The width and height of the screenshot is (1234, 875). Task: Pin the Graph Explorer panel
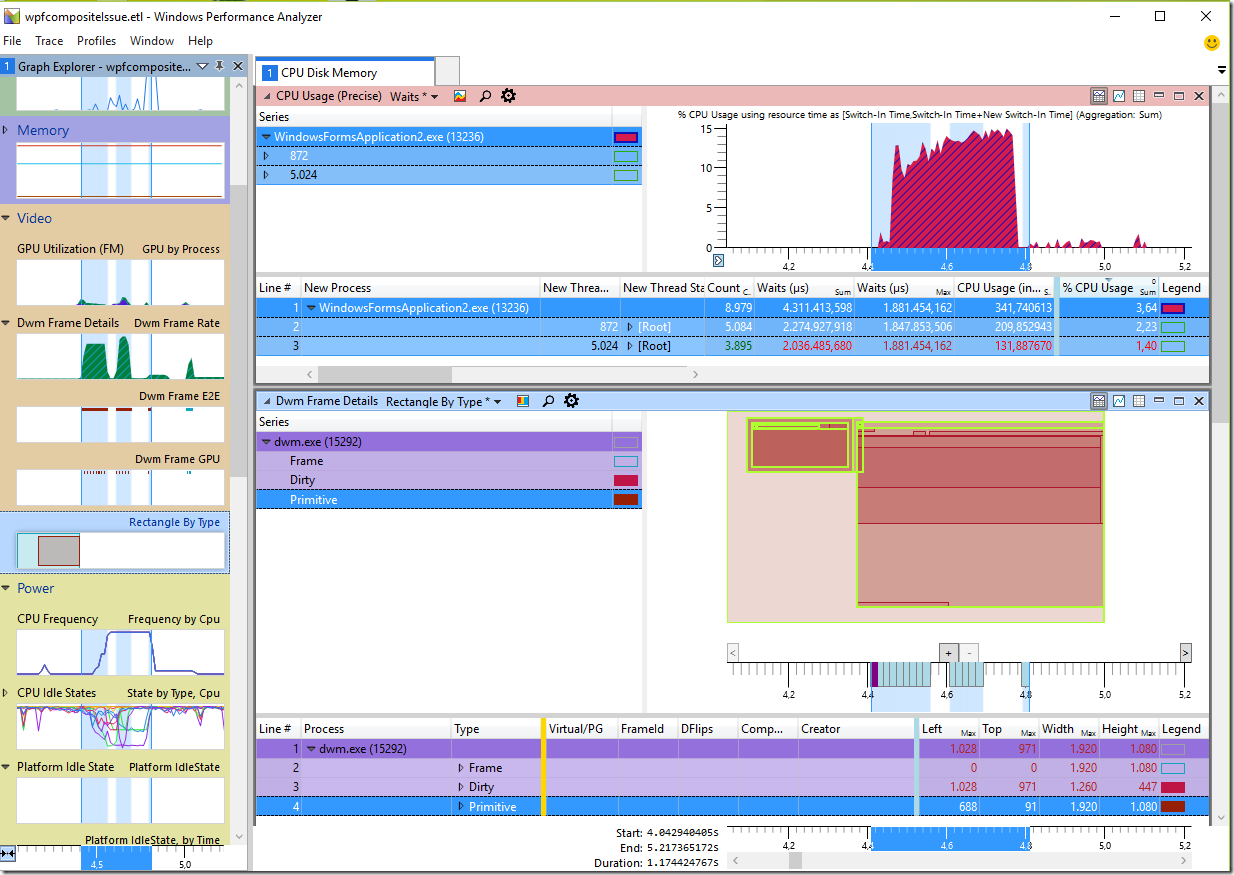tap(220, 66)
